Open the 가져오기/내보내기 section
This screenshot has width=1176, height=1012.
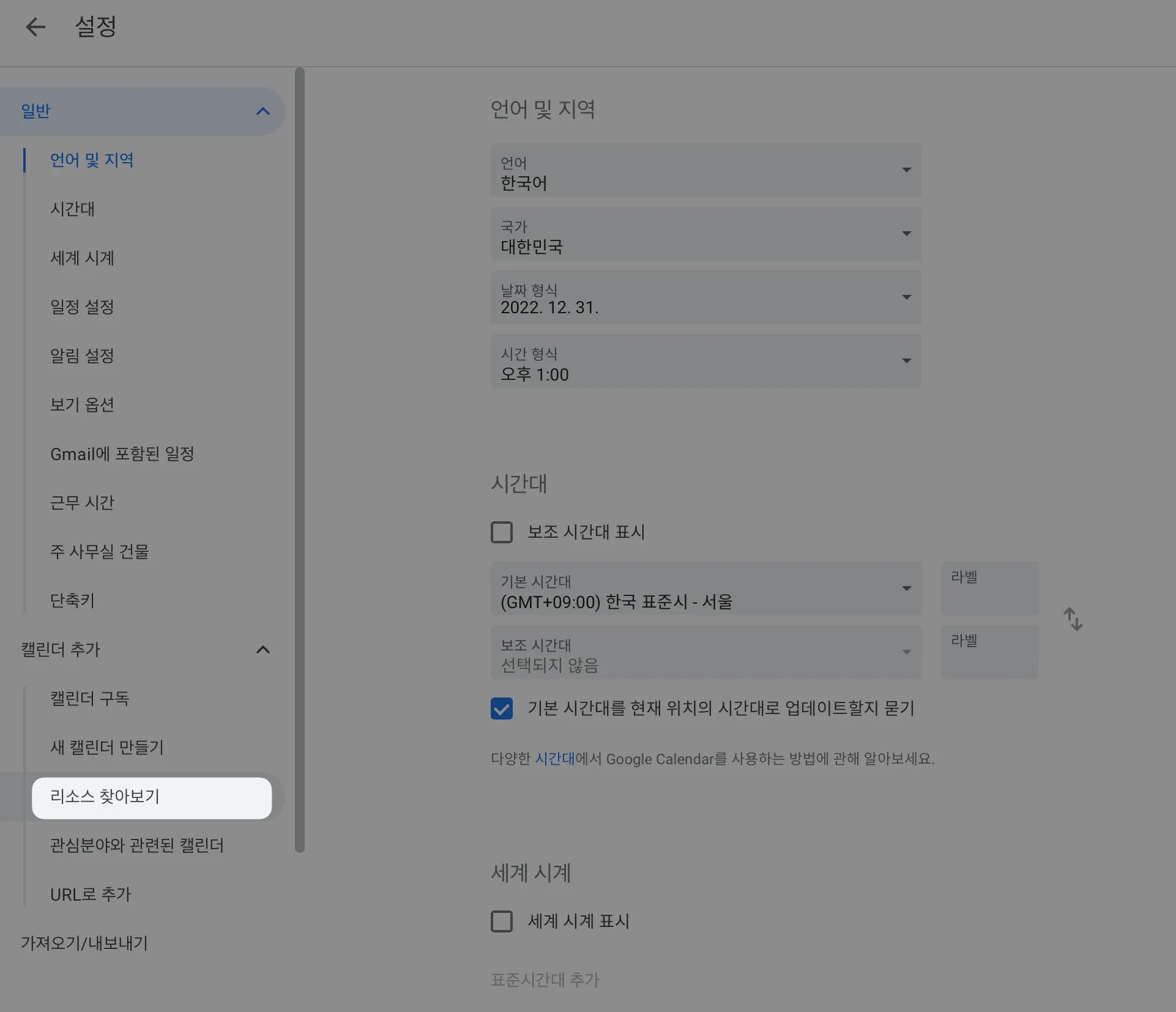pos(84,943)
